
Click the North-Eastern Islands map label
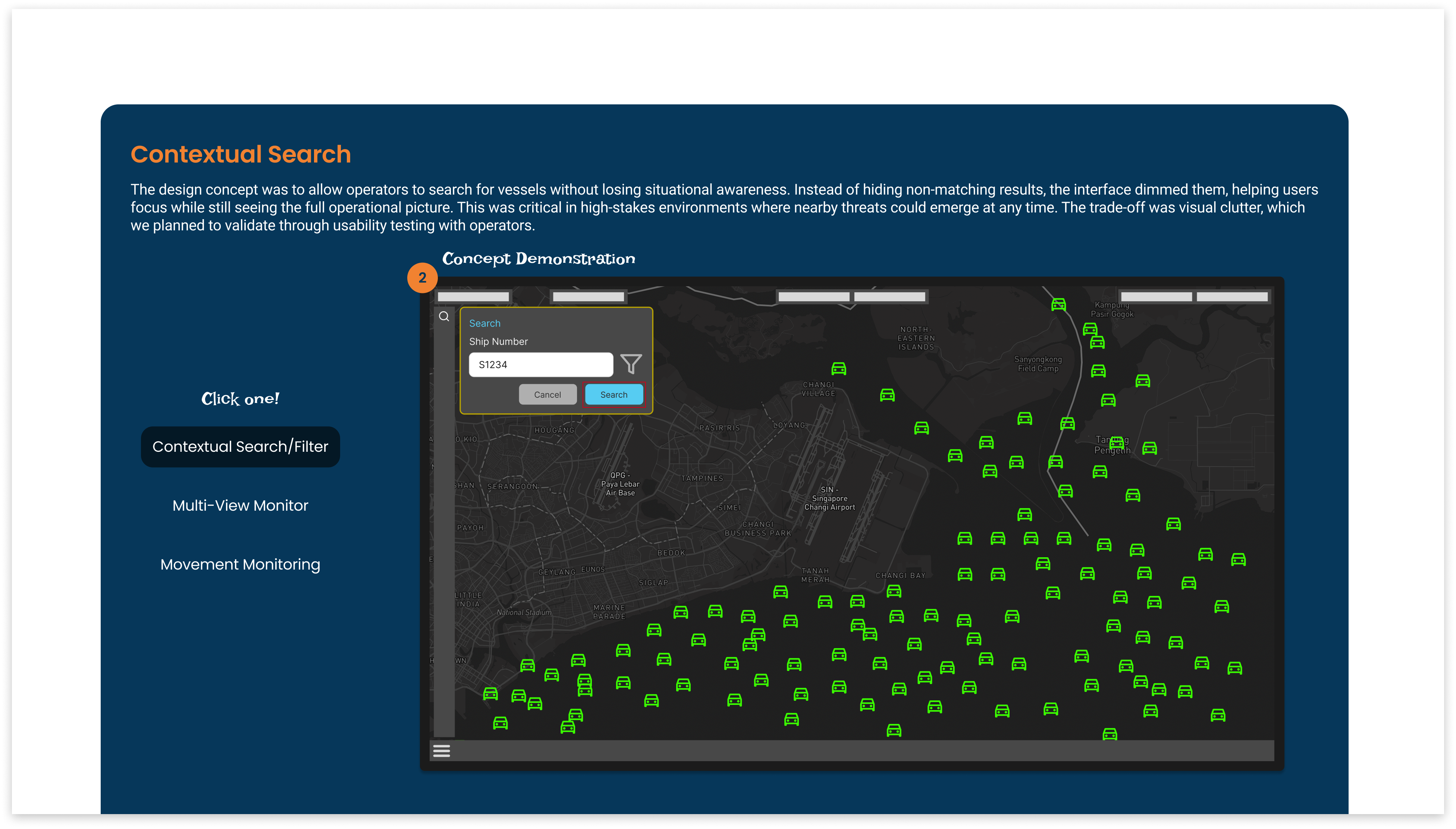coord(916,338)
